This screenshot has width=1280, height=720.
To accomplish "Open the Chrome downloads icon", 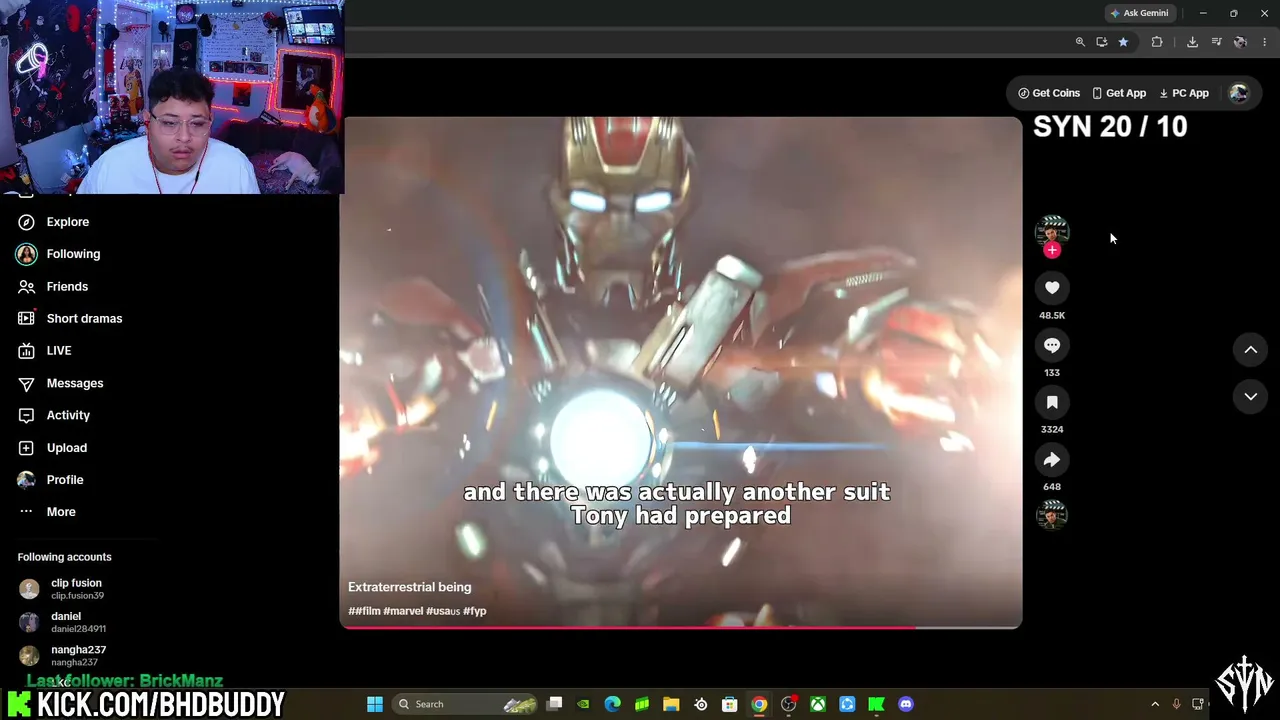I will (1192, 42).
